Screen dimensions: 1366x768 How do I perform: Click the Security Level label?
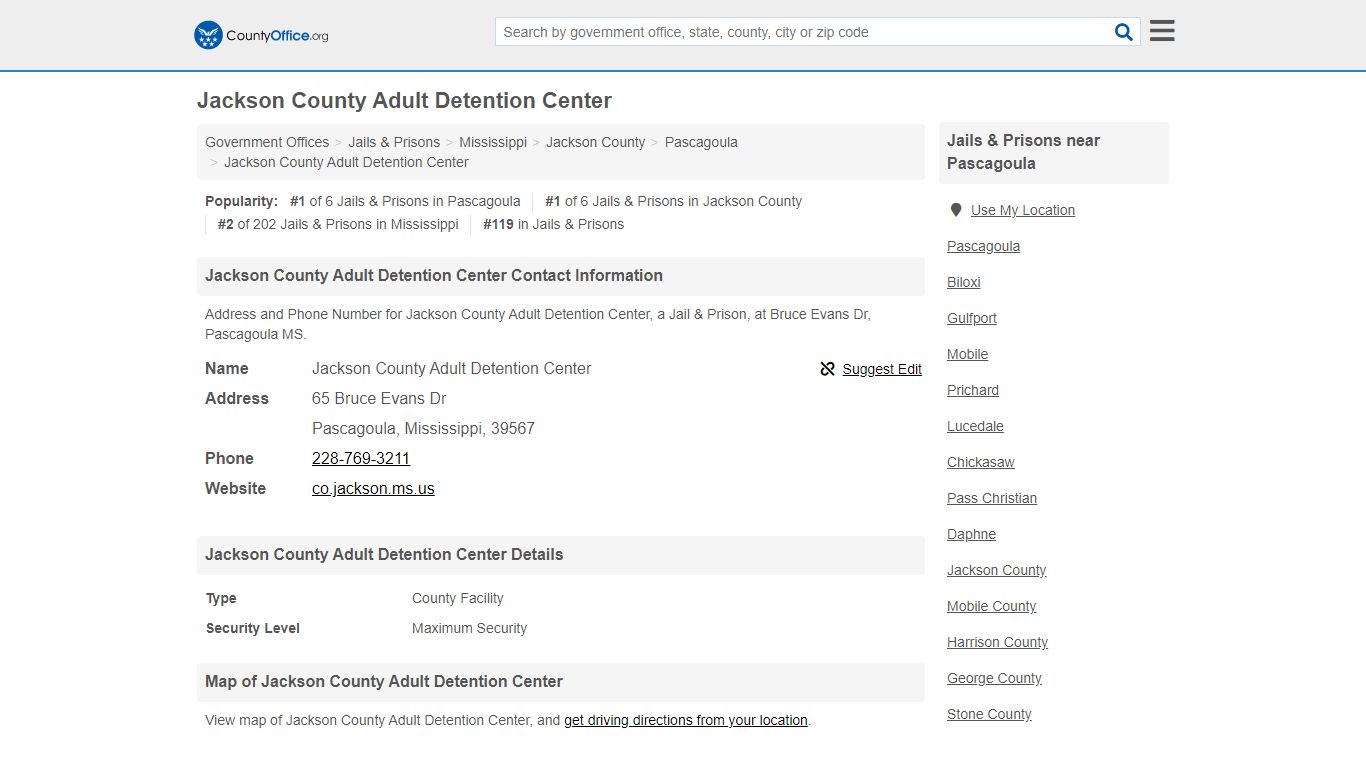click(253, 628)
